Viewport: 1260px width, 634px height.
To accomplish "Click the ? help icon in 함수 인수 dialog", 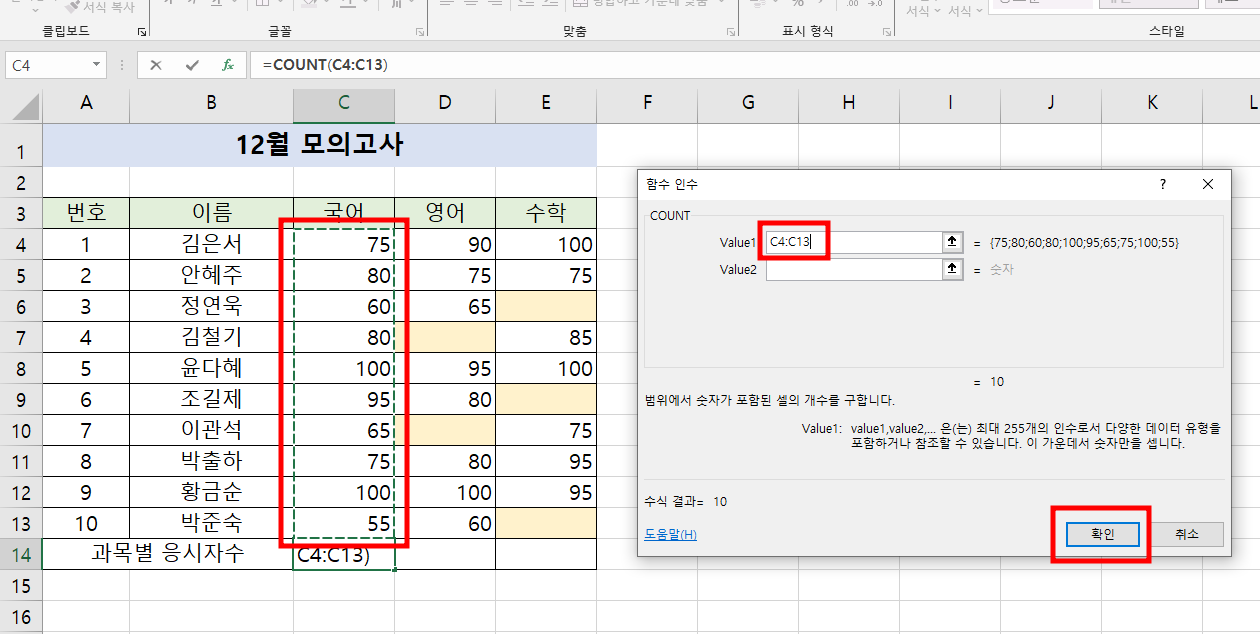I will click(1162, 185).
